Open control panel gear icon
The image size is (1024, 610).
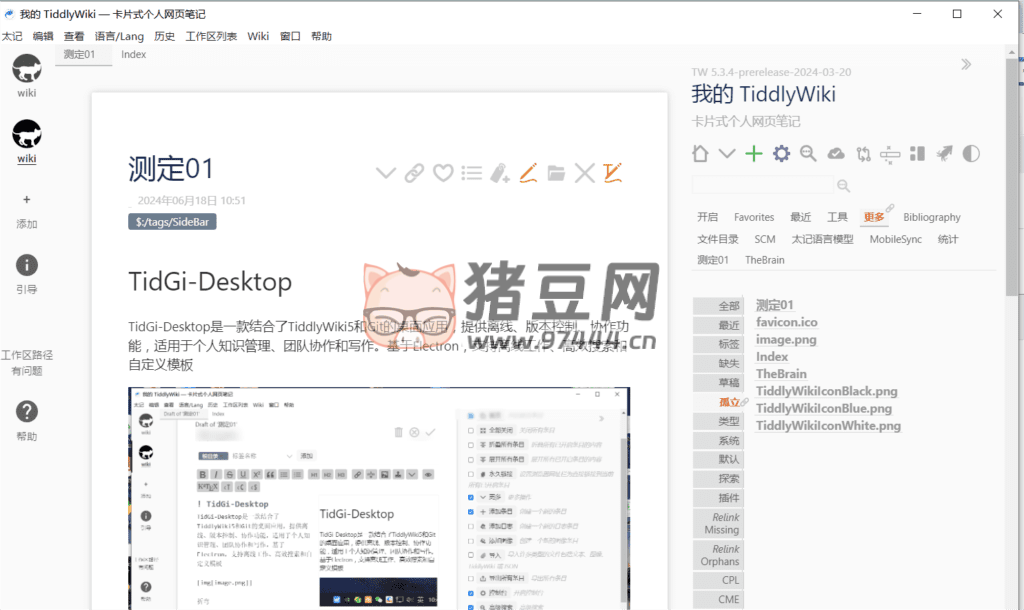781,154
